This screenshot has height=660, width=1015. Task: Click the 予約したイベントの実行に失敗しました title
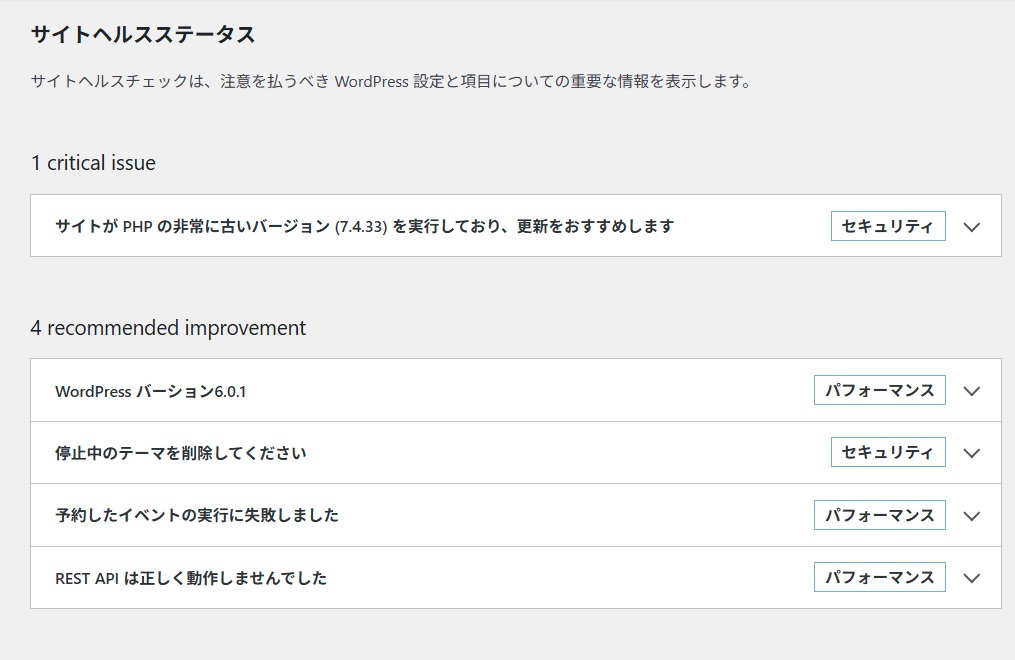click(x=197, y=515)
